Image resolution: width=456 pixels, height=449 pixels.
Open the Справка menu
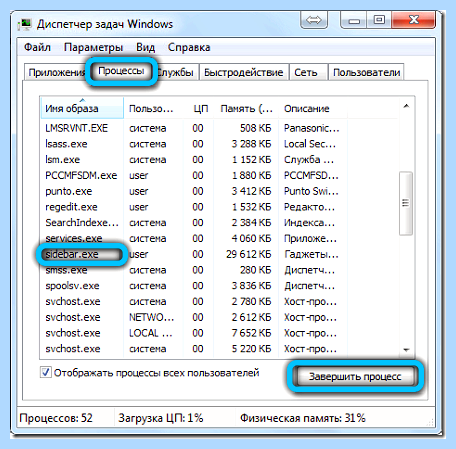pos(189,47)
